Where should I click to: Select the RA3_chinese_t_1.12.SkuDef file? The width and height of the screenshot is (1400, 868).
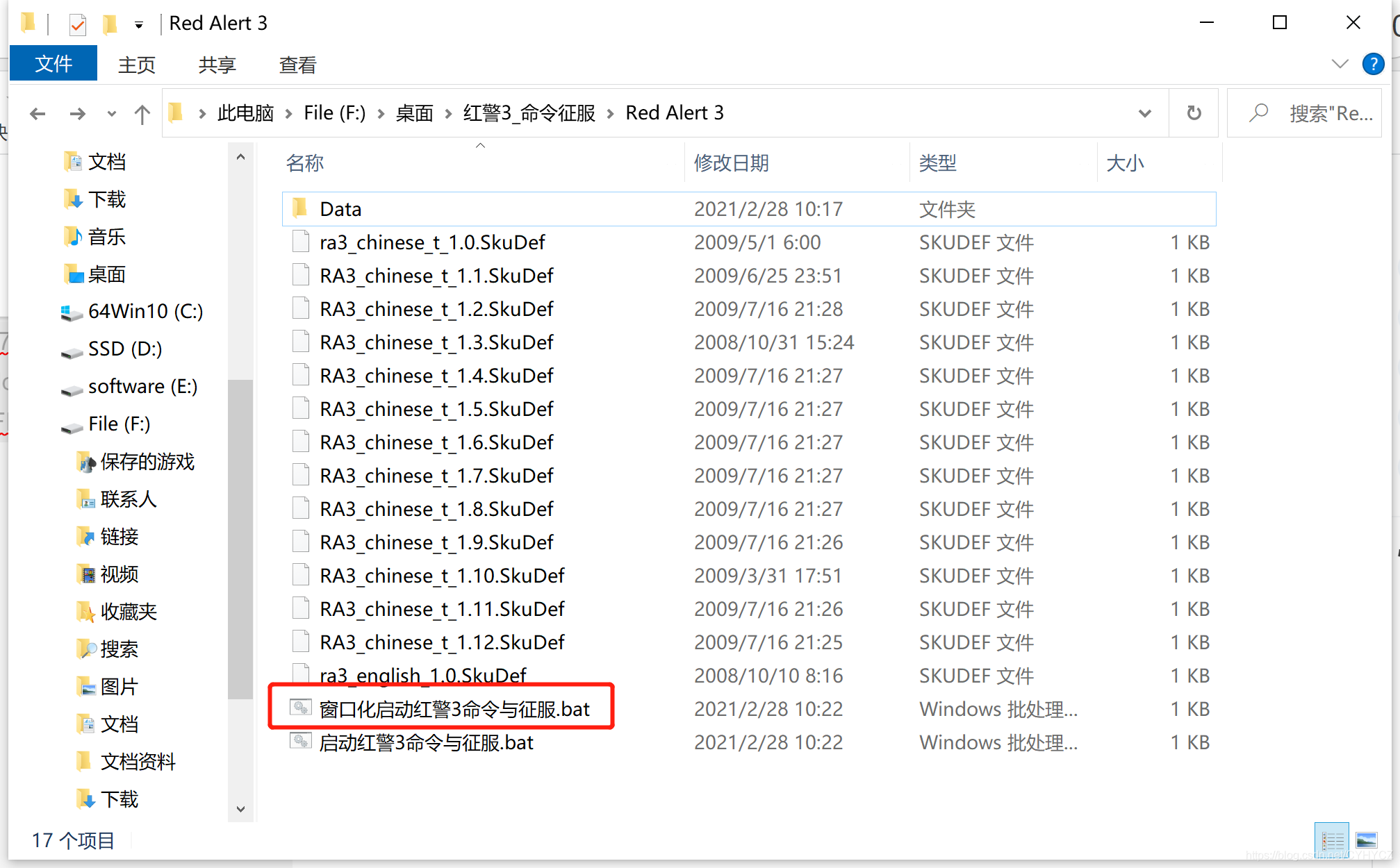coord(442,642)
